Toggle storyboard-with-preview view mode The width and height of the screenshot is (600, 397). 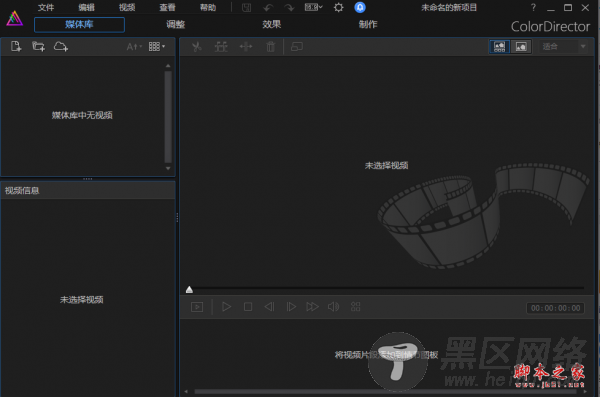point(499,47)
